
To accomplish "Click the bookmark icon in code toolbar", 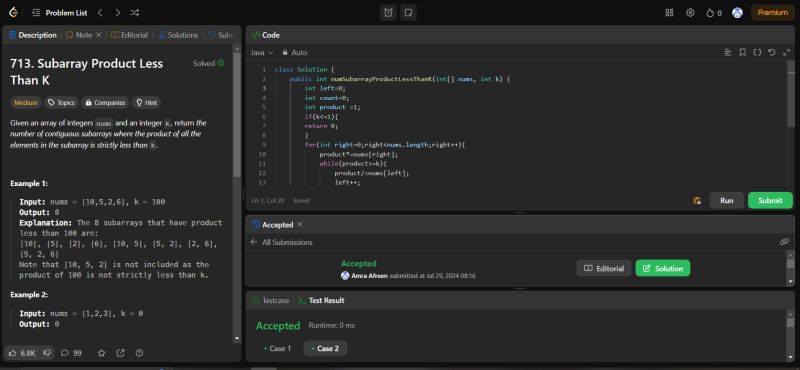I will (743, 53).
